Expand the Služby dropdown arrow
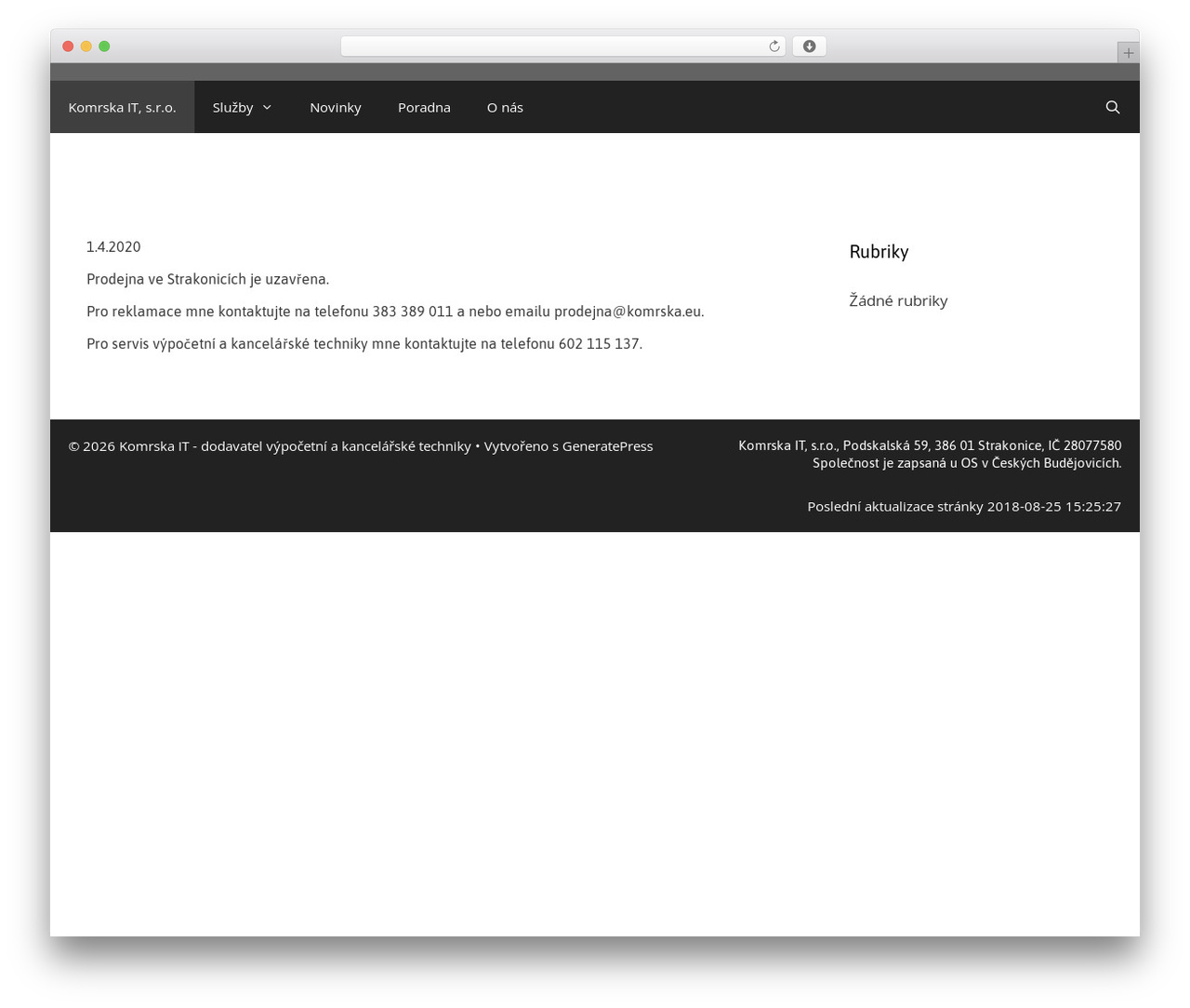 pyautogui.click(x=267, y=108)
